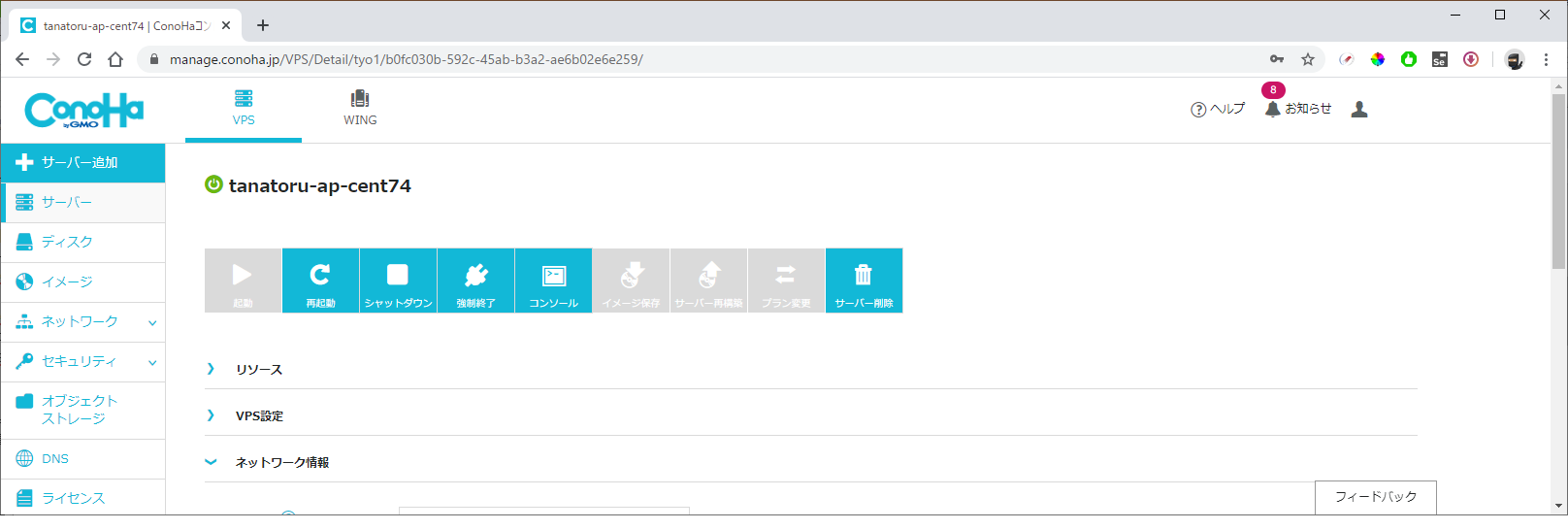The width and height of the screenshot is (1568, 530).
Task: Open ライセンス in the sidebar
Action: tap(82, 498)
